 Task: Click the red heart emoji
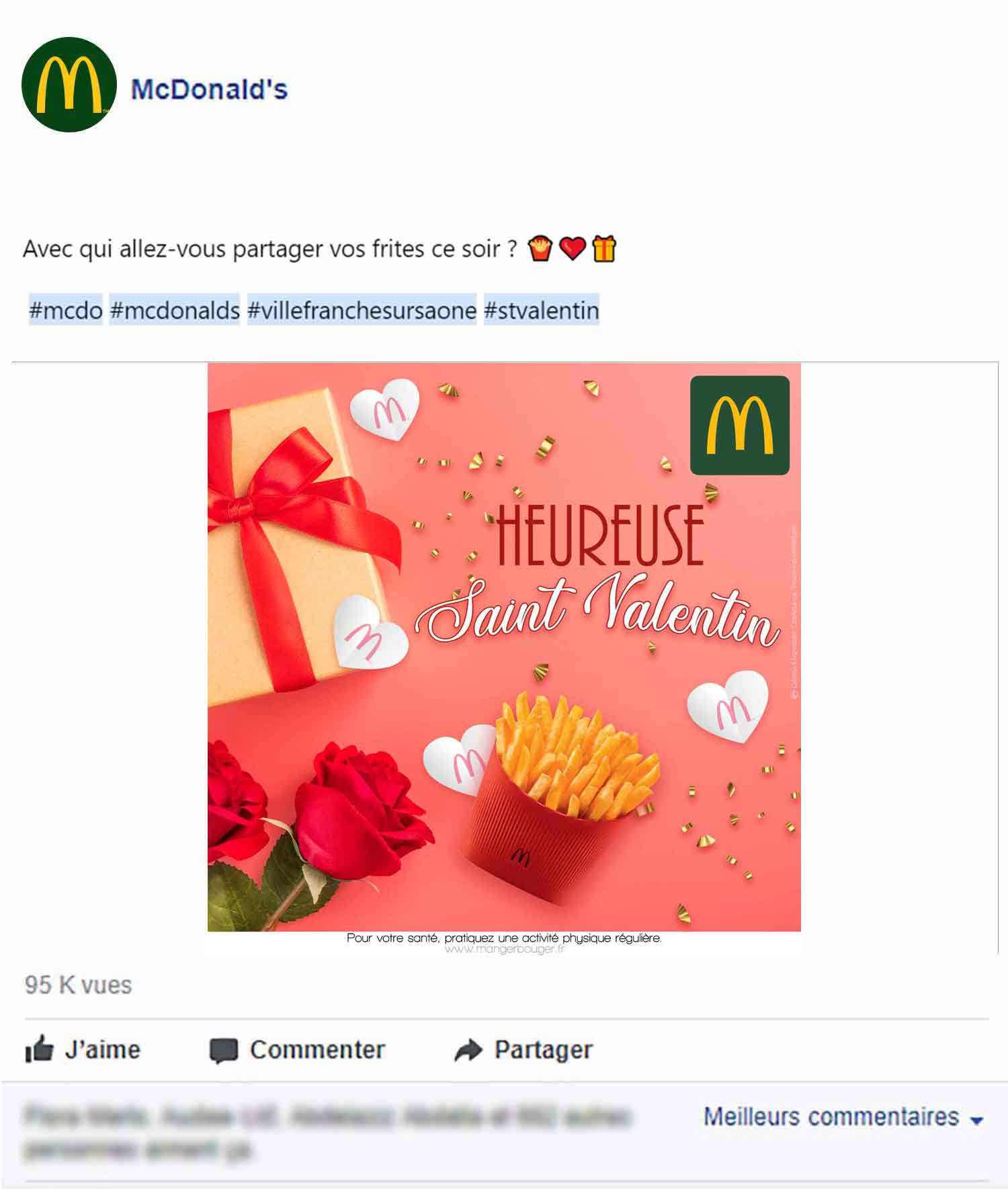[573, 249]
